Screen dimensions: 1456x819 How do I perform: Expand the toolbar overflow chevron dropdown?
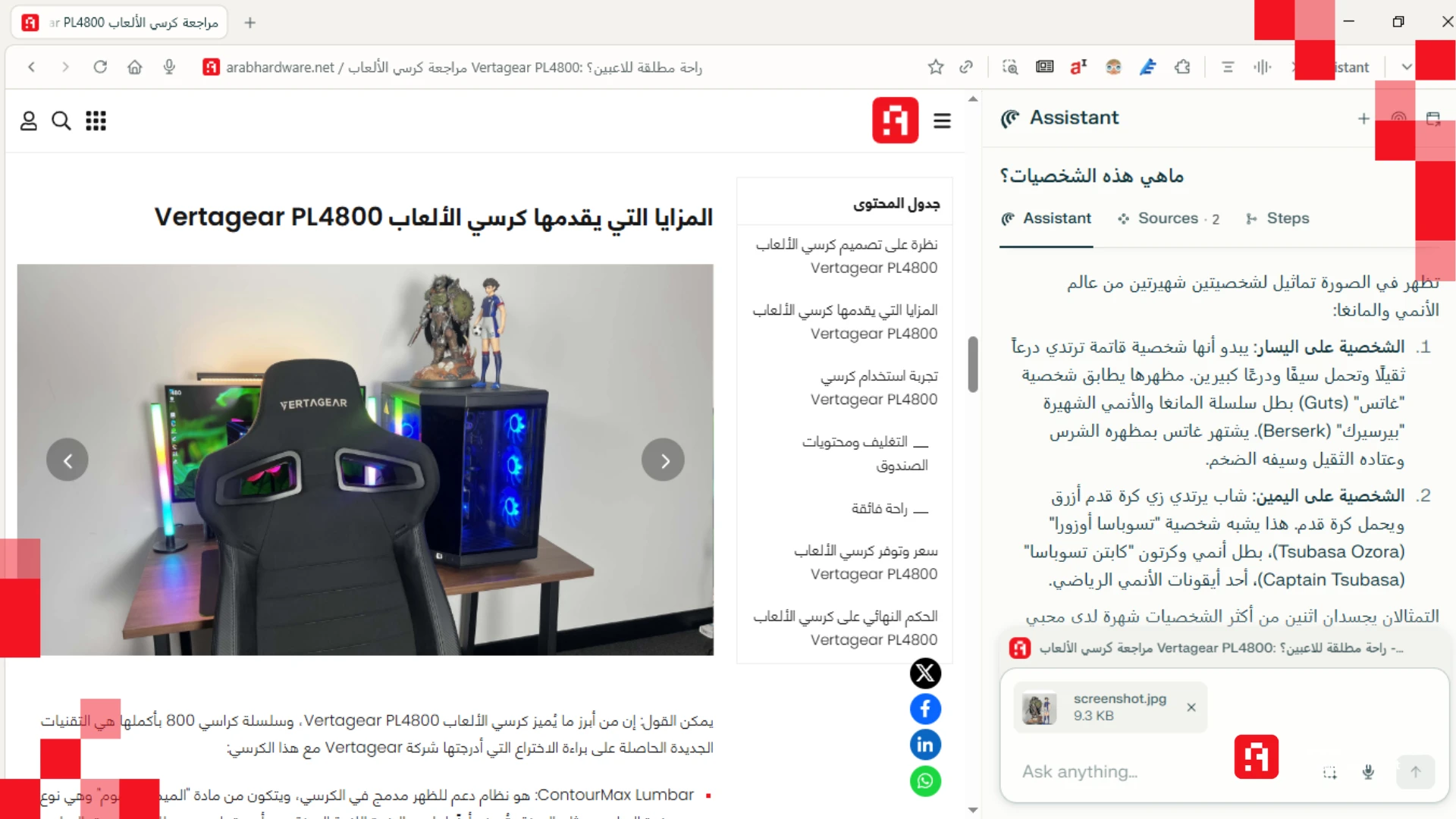coord(1407,67)
